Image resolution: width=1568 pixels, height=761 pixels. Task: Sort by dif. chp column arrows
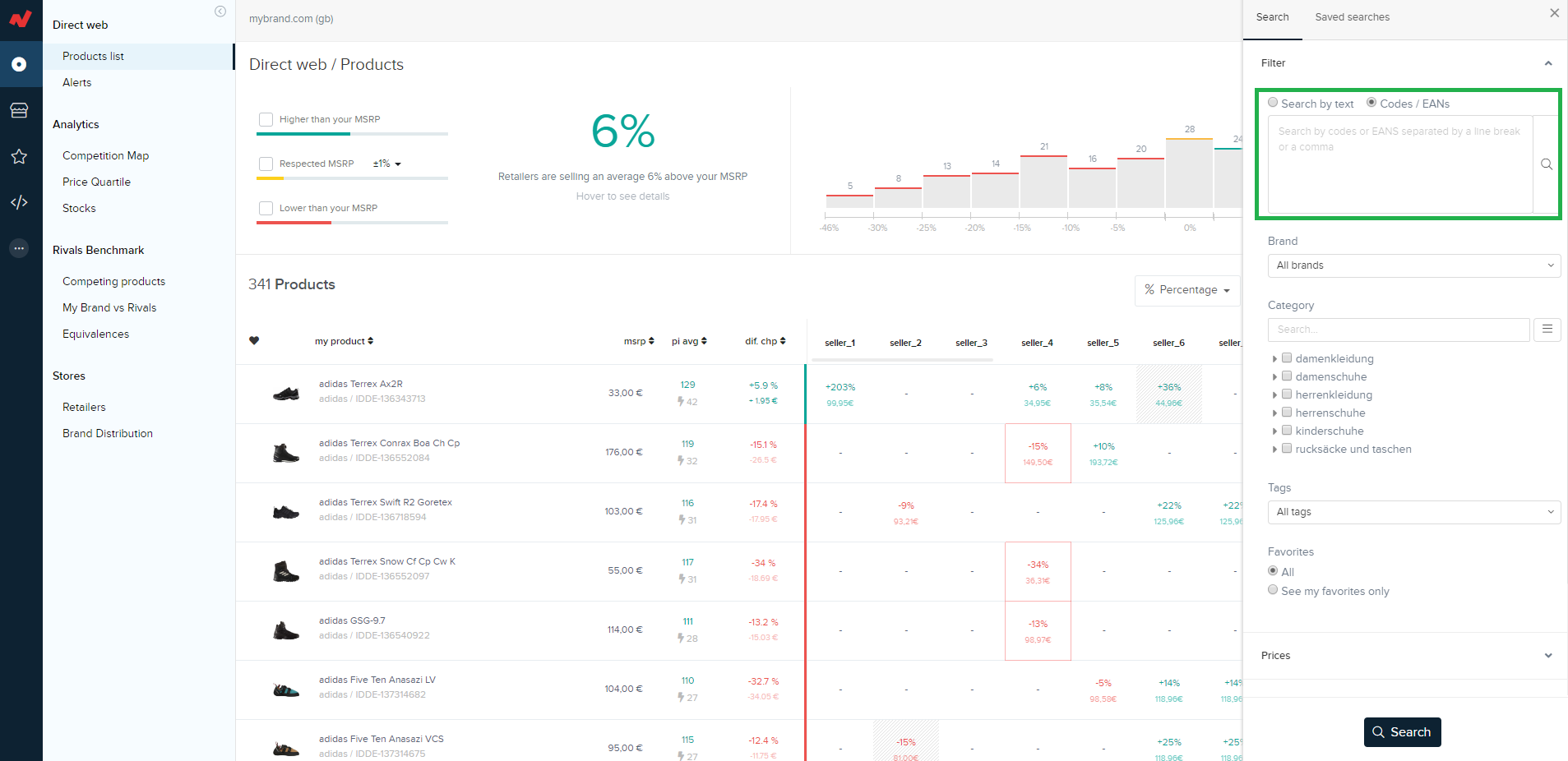pos(783,341)
